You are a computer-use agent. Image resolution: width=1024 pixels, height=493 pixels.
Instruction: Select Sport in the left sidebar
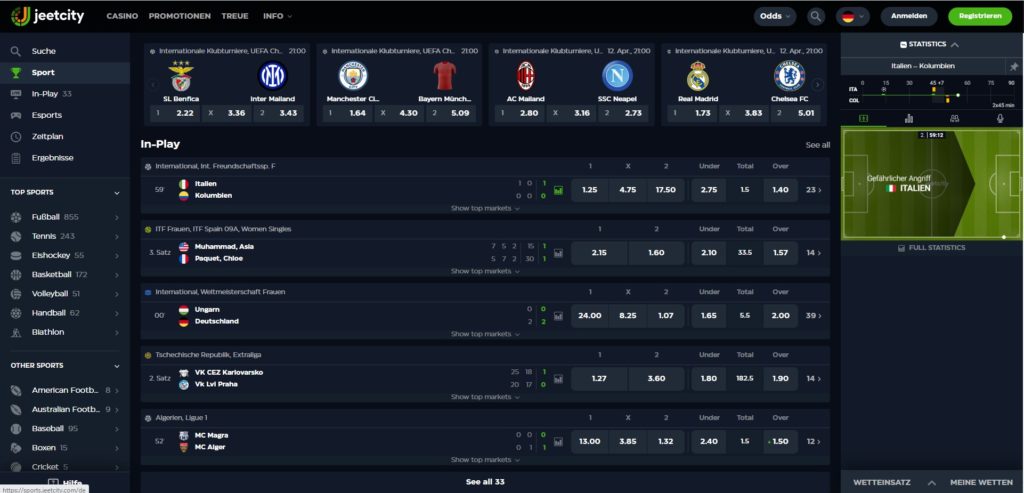point(65,72)
